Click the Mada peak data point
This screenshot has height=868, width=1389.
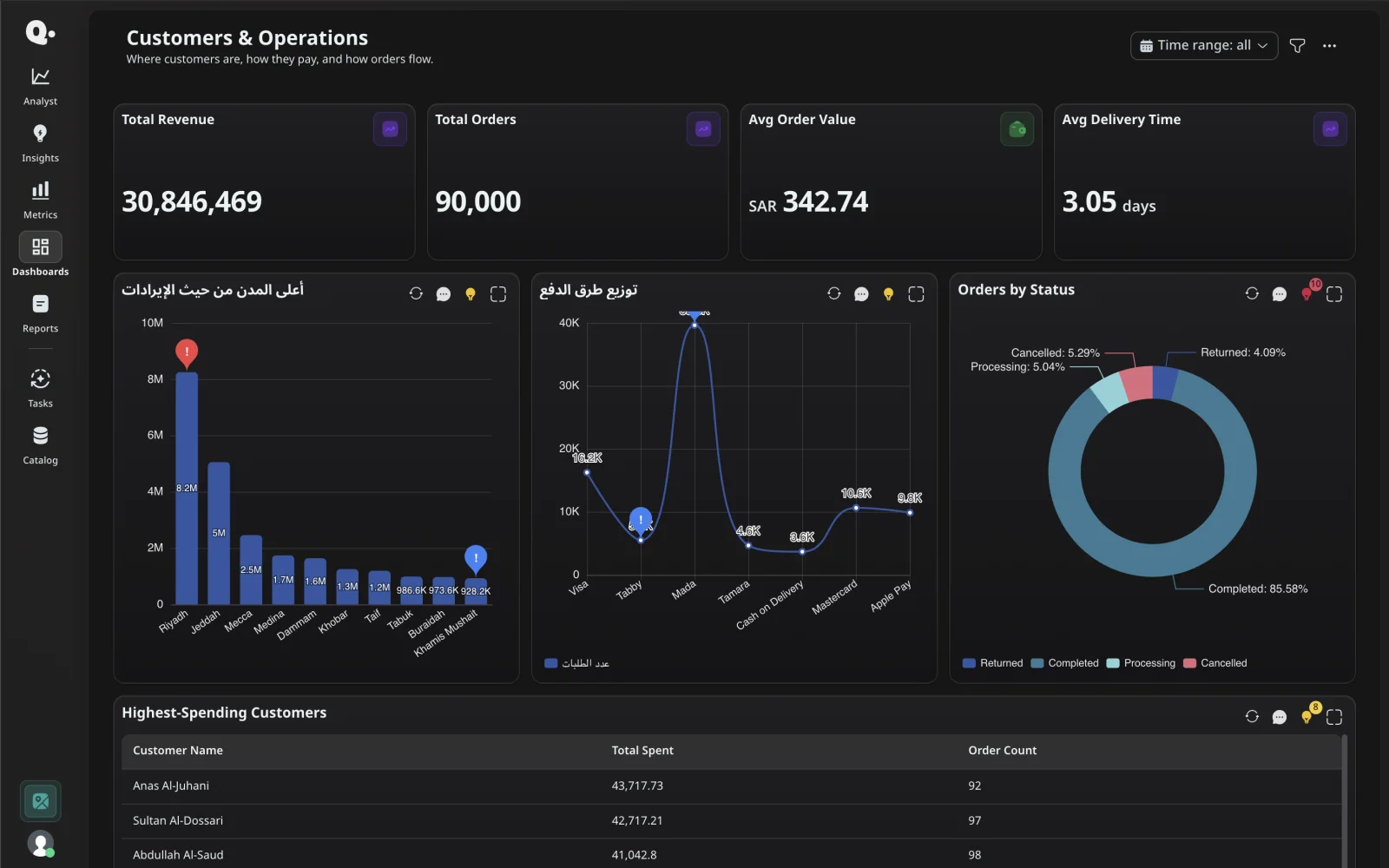click(x=694, y=325)
